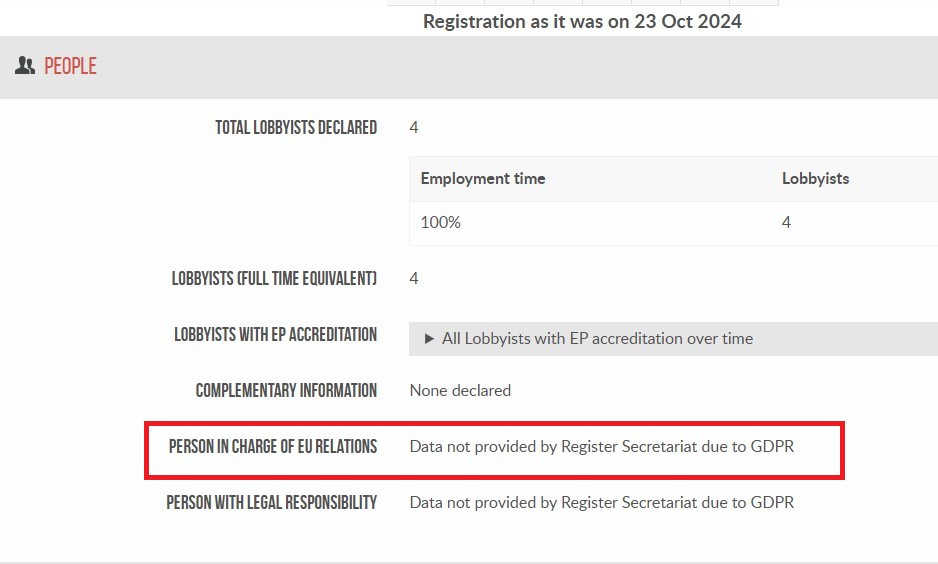
Task: Click the 'Person in charge of EU relations' label
Action: pos(273,447)
